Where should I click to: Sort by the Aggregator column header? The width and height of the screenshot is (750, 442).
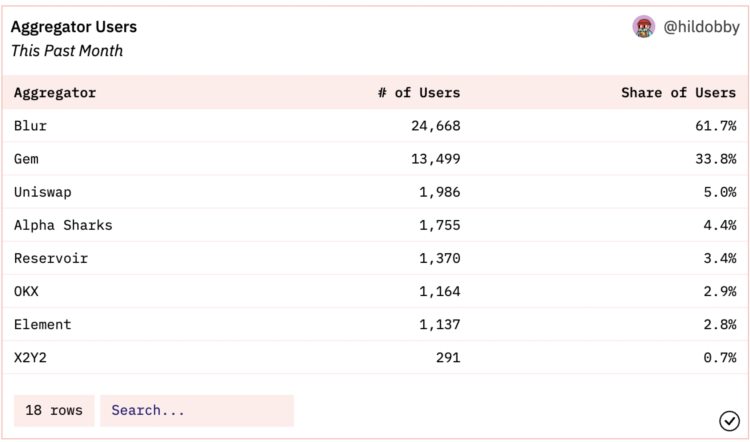55,93
